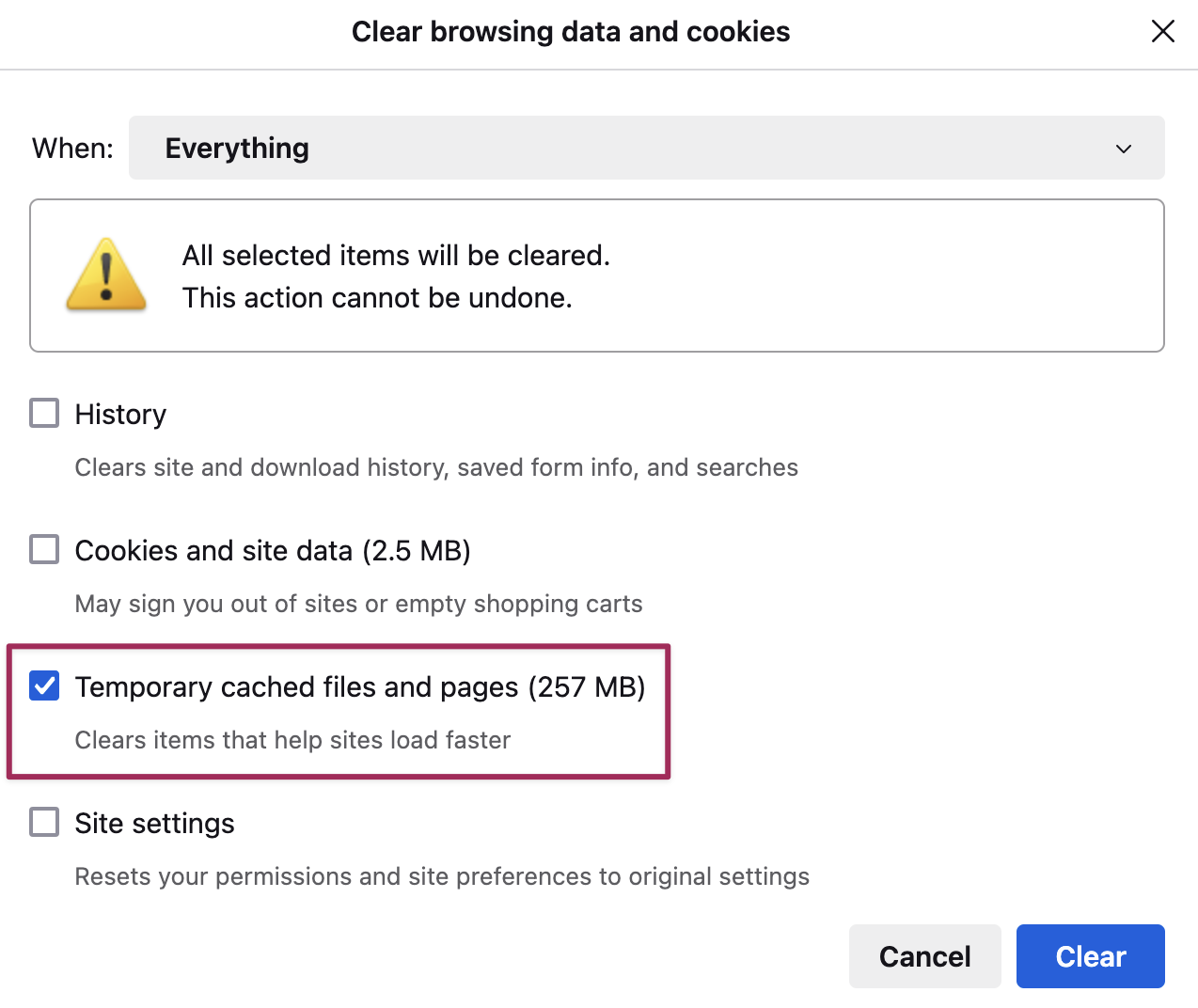Click the May sign you out description
Screen dimensions: 1198x1008
pos(358,604)
